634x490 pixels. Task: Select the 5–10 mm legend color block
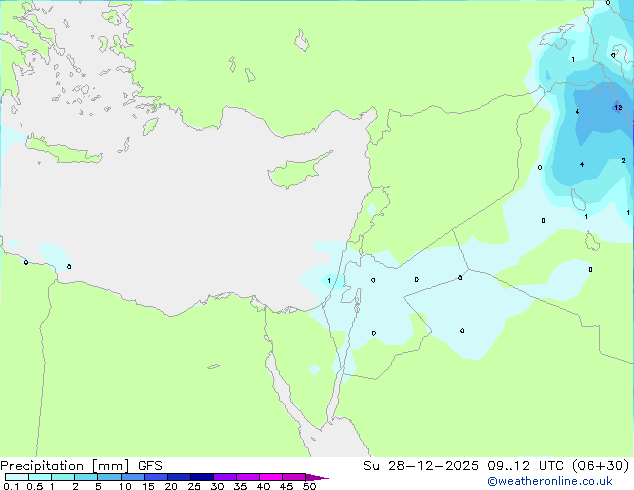109,477
